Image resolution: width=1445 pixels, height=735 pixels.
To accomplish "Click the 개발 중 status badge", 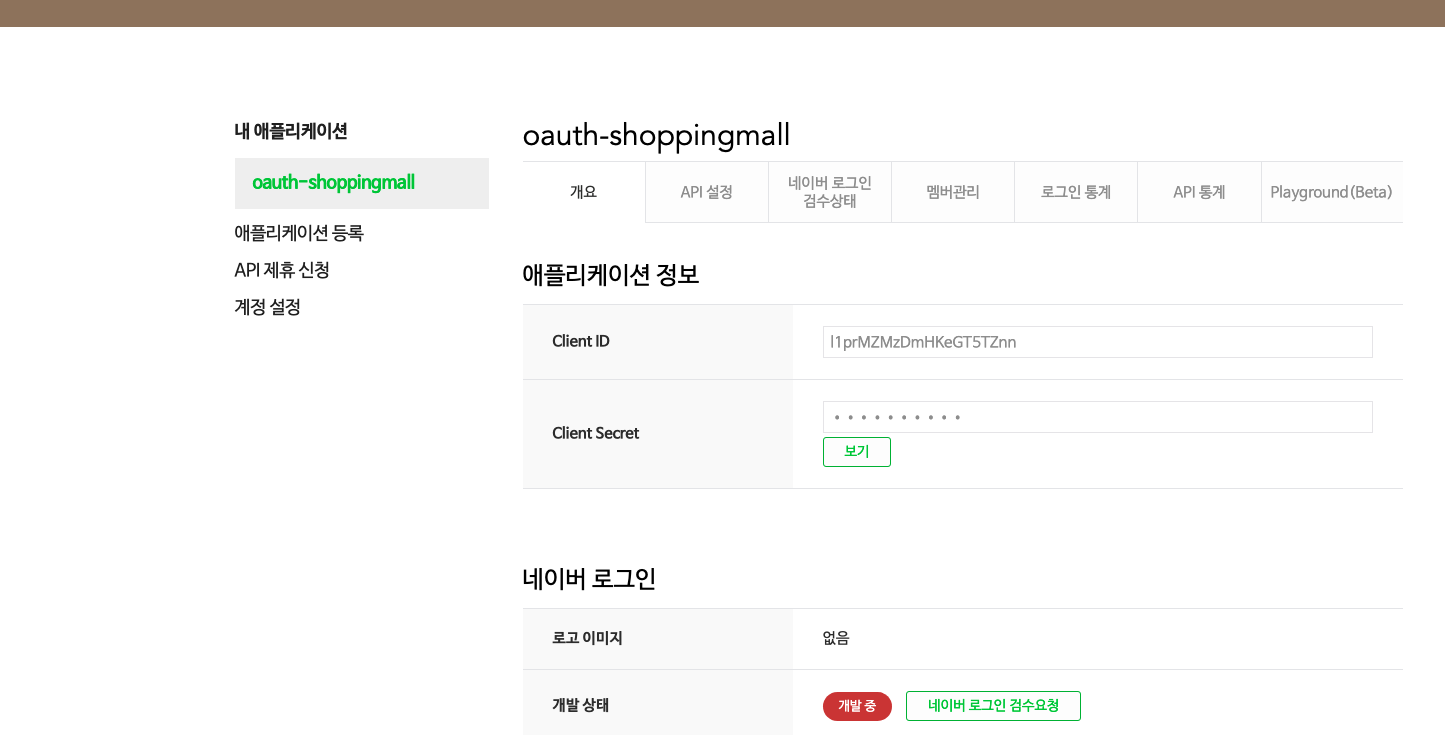I will coord(857,706).
